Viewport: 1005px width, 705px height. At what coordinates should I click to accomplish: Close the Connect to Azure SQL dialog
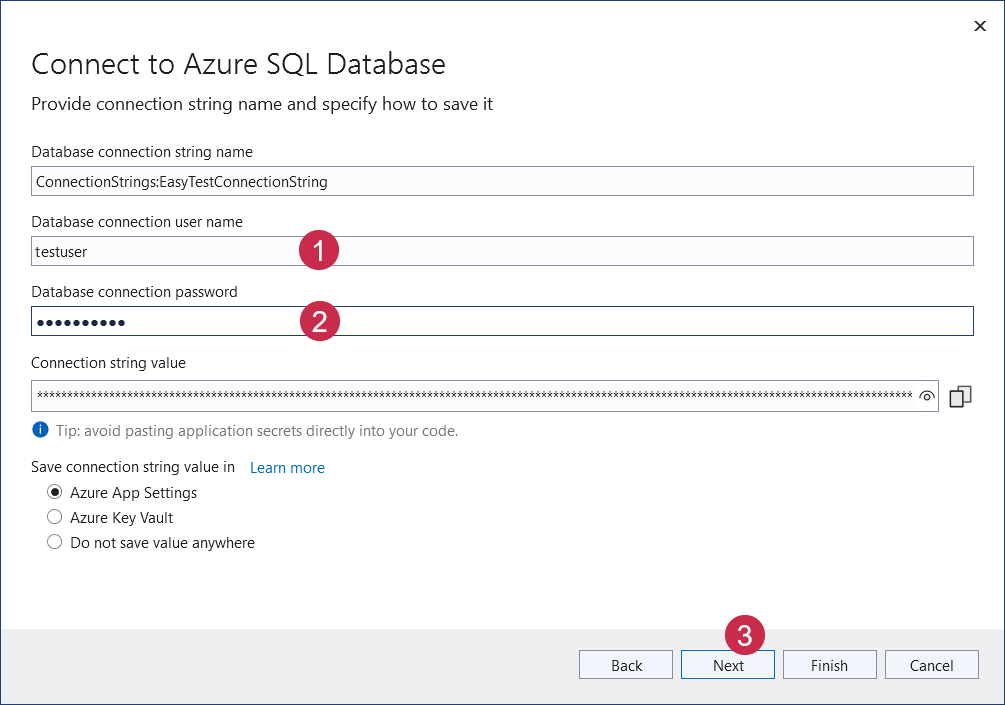pos(980,26)
